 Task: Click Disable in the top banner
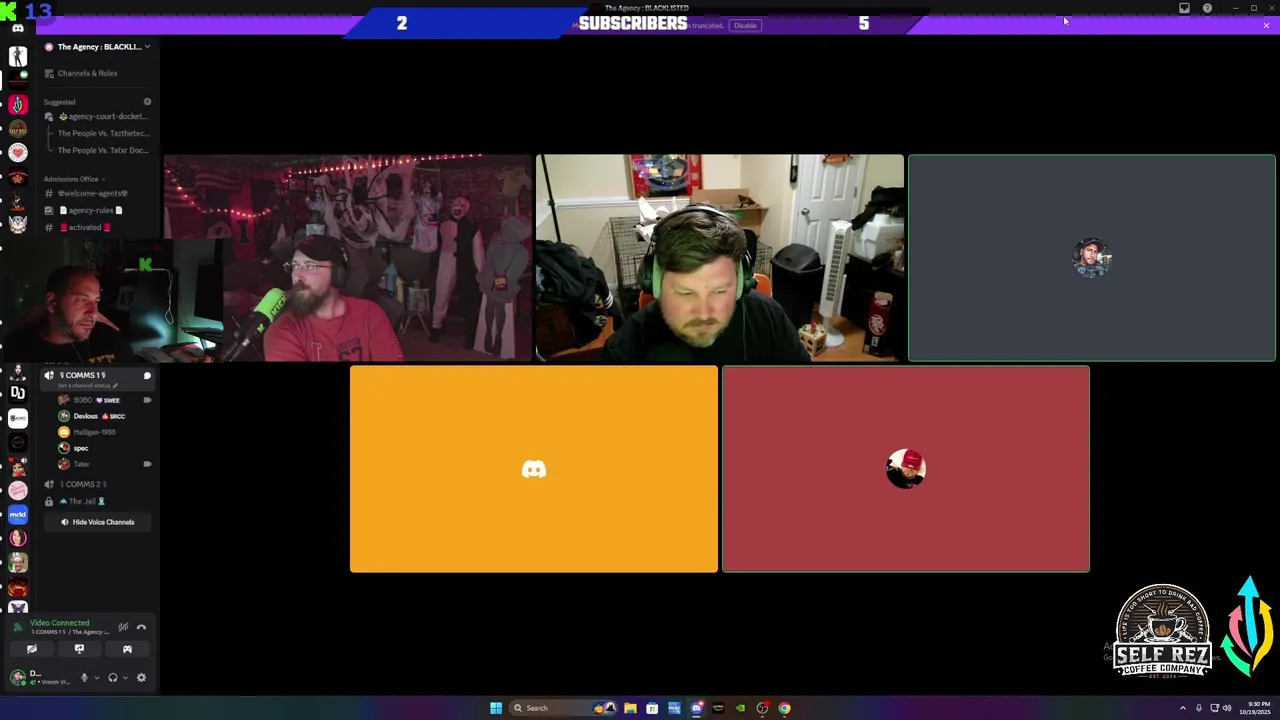pos(745,25)
